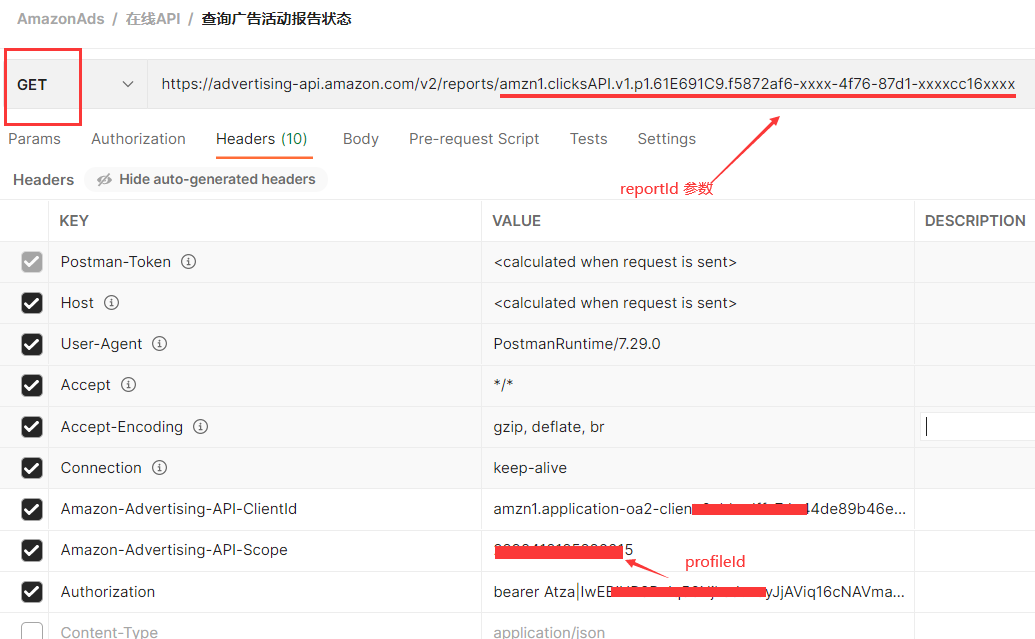Viewport: 1035px width, 639px height.
Task: Uncheck the Host header checkbox
Action: click(32, 303)
